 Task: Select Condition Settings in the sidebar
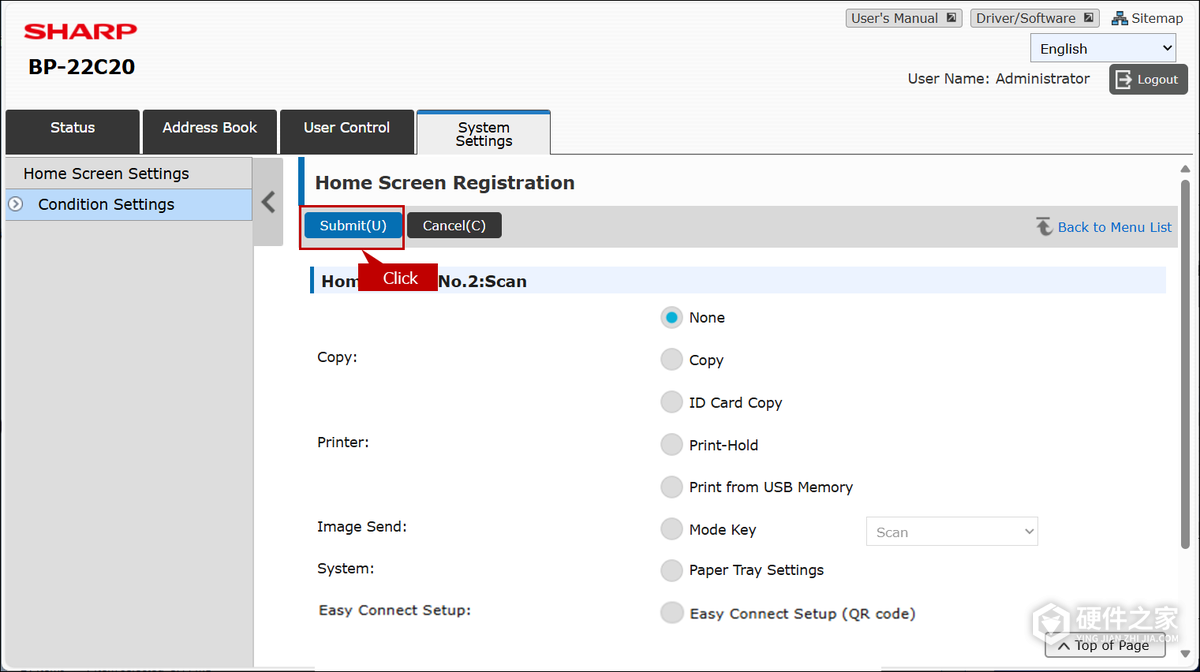pyautogui.click(x=129, y=204)
